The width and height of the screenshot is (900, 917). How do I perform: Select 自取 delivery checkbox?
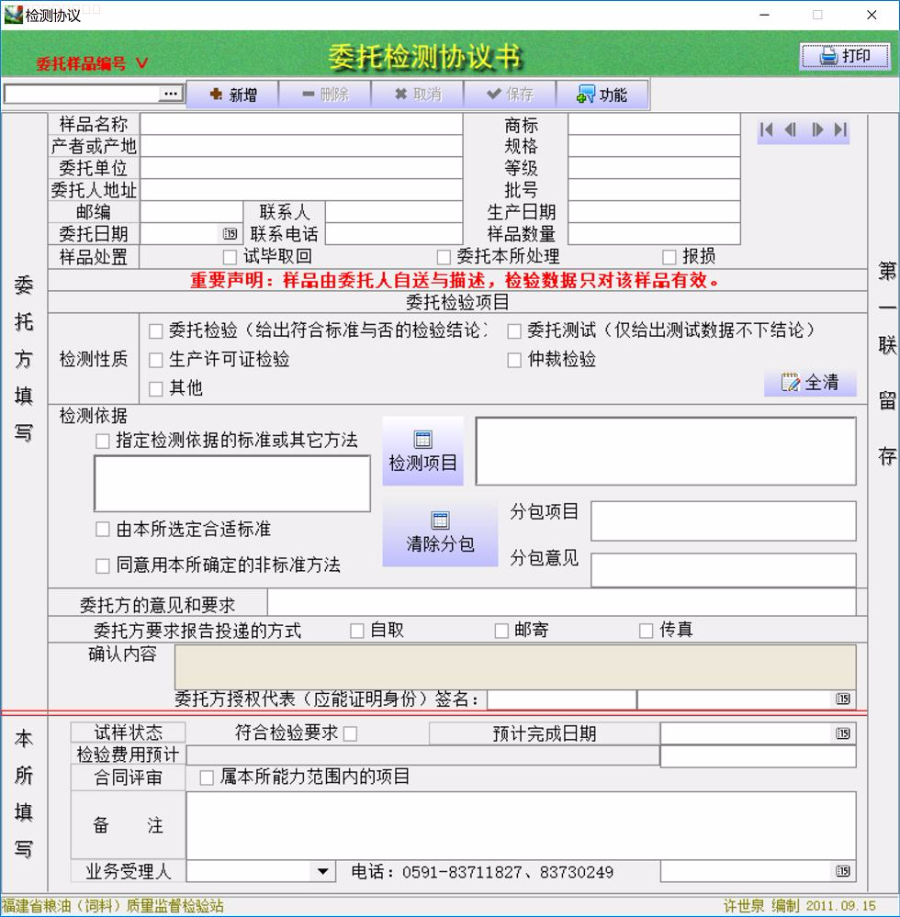(x=357, y=630)
